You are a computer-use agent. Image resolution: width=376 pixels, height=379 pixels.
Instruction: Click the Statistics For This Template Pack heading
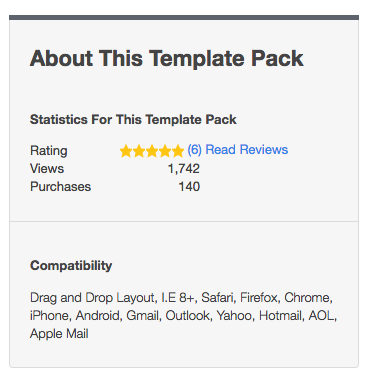133,120
